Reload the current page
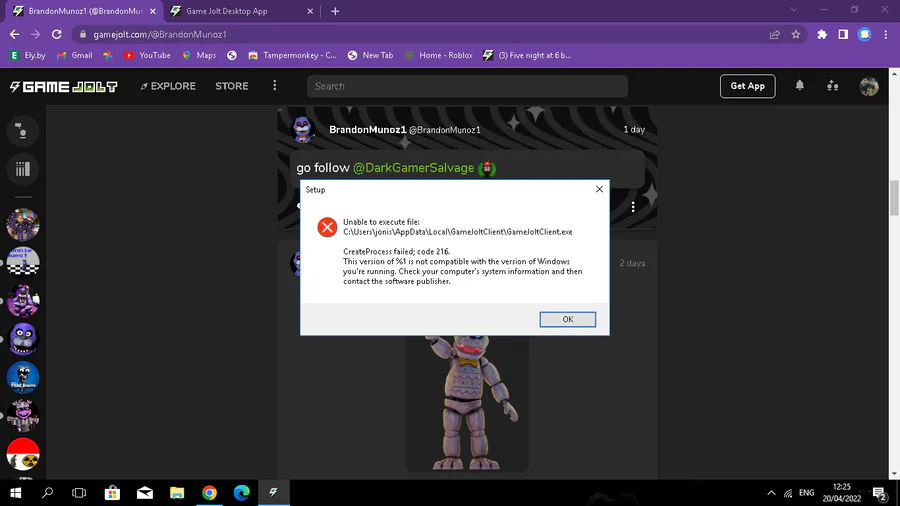900x506 pixels. [x=56, y=34]
